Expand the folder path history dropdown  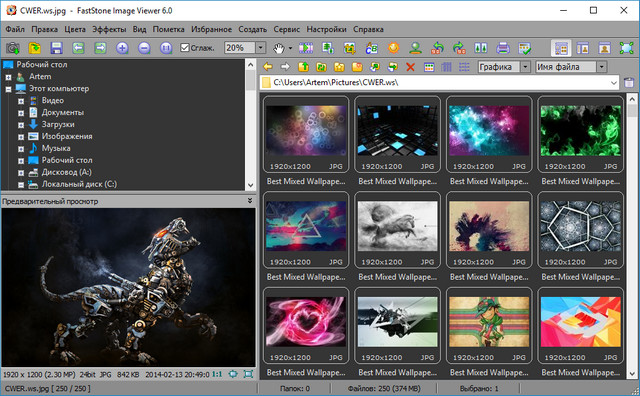(x=614, y=83)
